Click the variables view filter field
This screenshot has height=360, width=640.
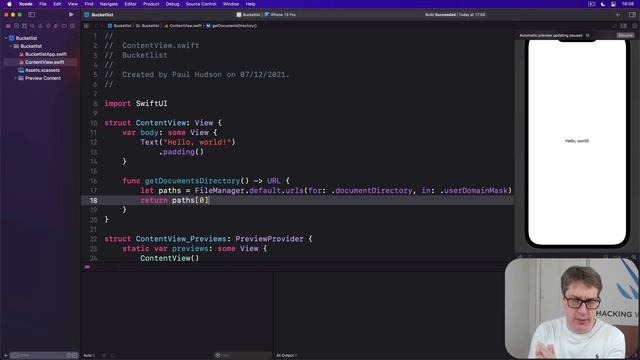point(242,356)
